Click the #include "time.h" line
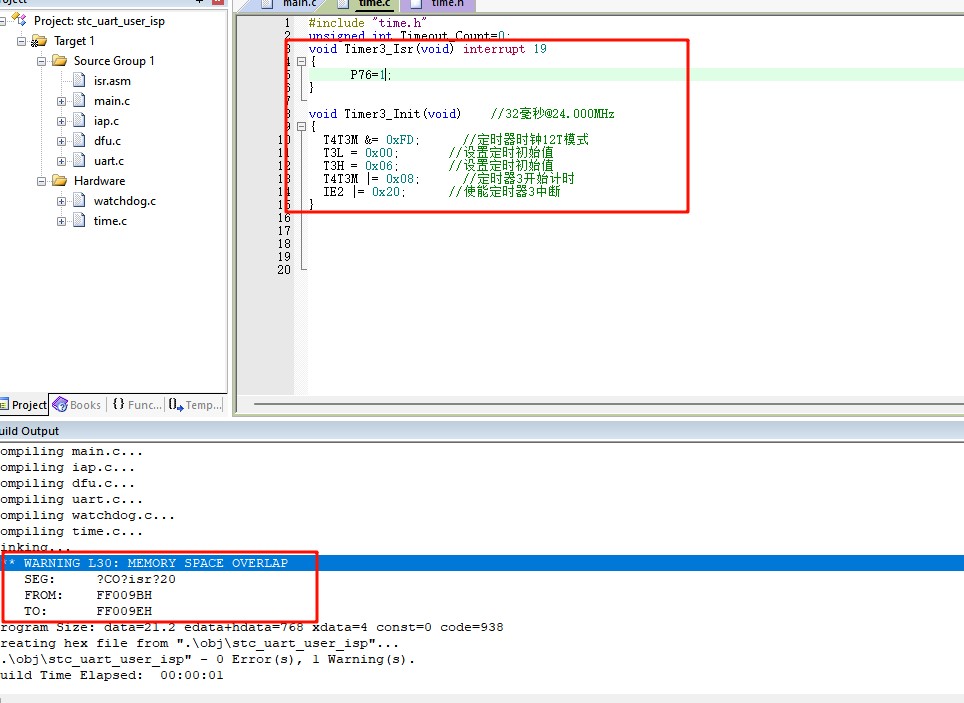 [367, 23]
